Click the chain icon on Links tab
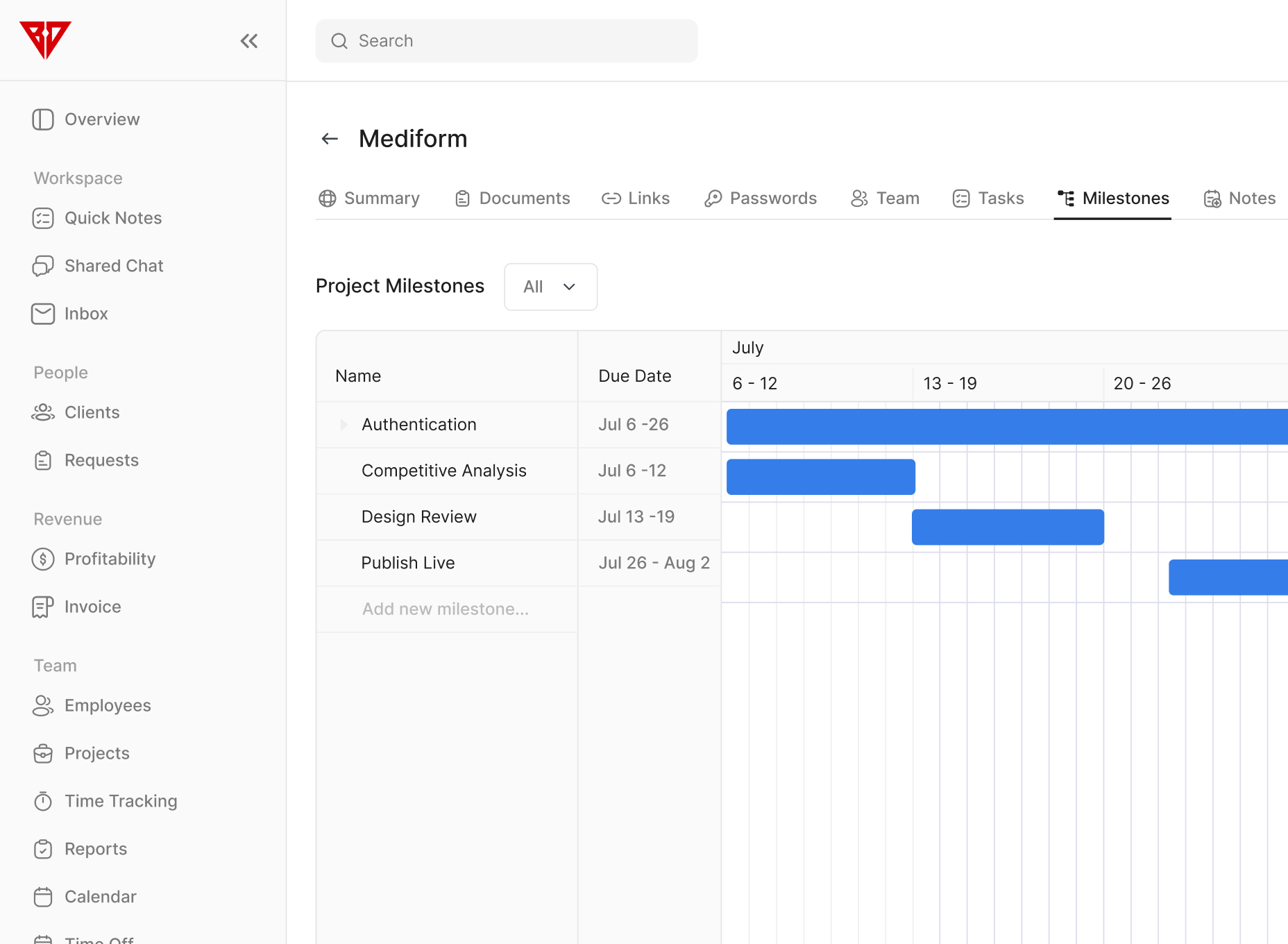Image resolution: width=1288 pixels, height=944 pixels. 611,199
